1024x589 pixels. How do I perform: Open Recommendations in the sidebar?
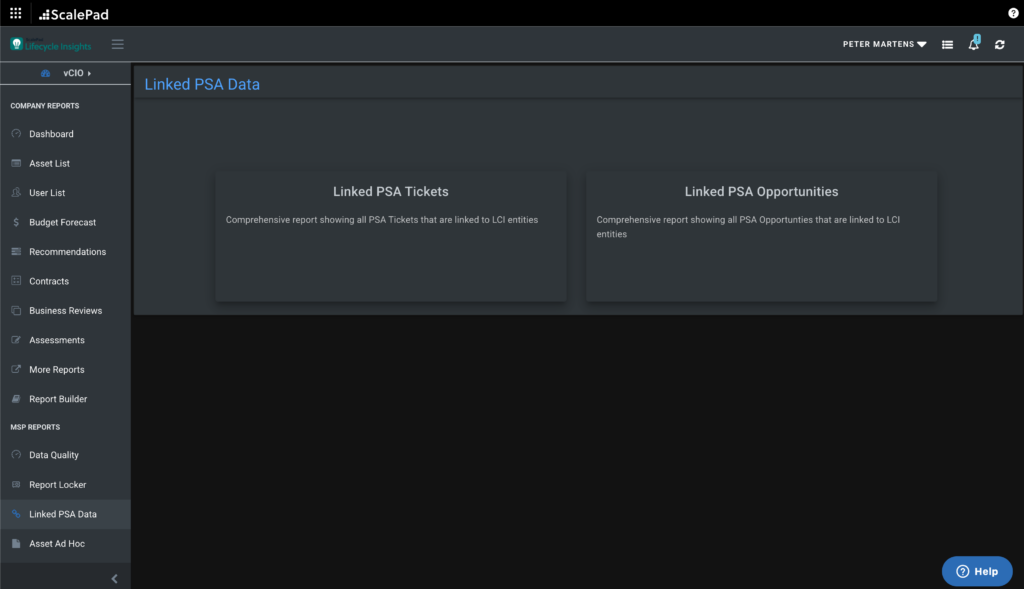click(65, 251)
